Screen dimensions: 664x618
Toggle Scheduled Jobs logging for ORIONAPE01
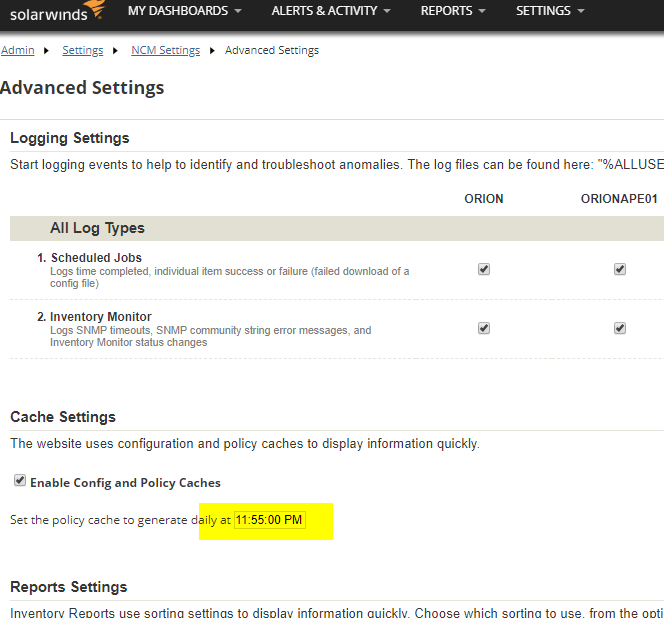[x=620, y=269]
